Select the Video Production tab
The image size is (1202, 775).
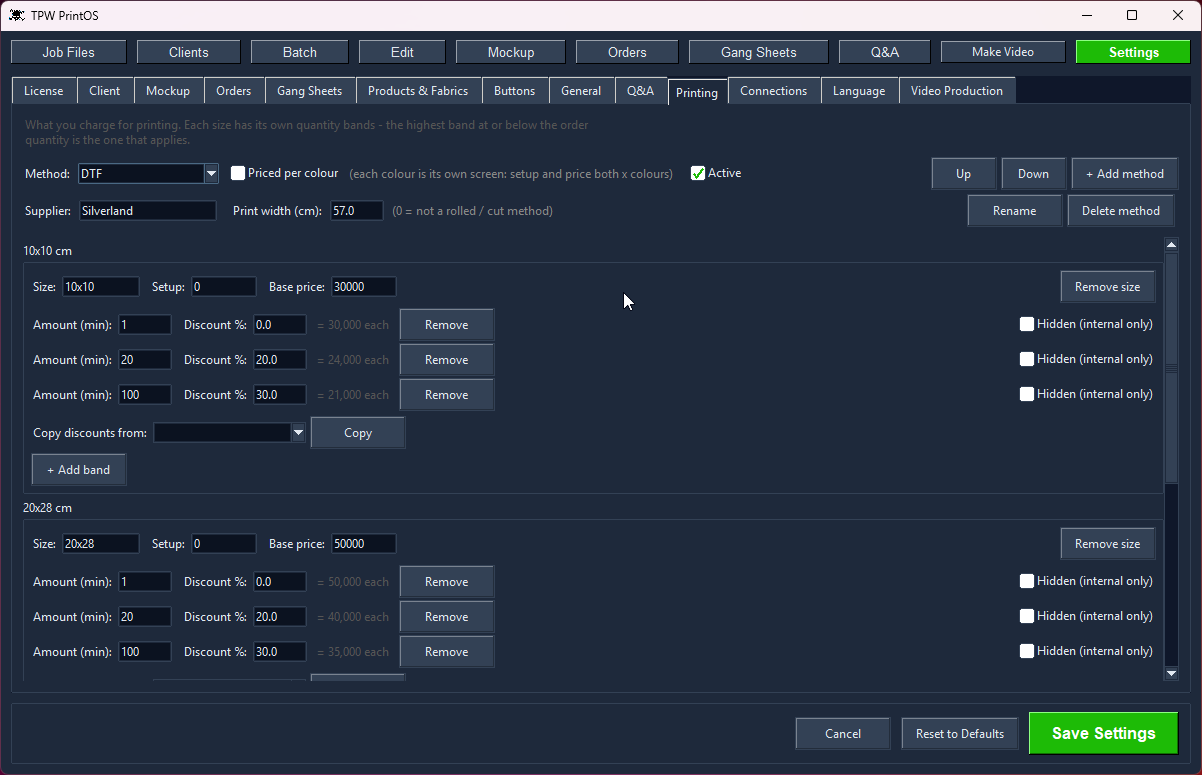(x=957, y=91)
